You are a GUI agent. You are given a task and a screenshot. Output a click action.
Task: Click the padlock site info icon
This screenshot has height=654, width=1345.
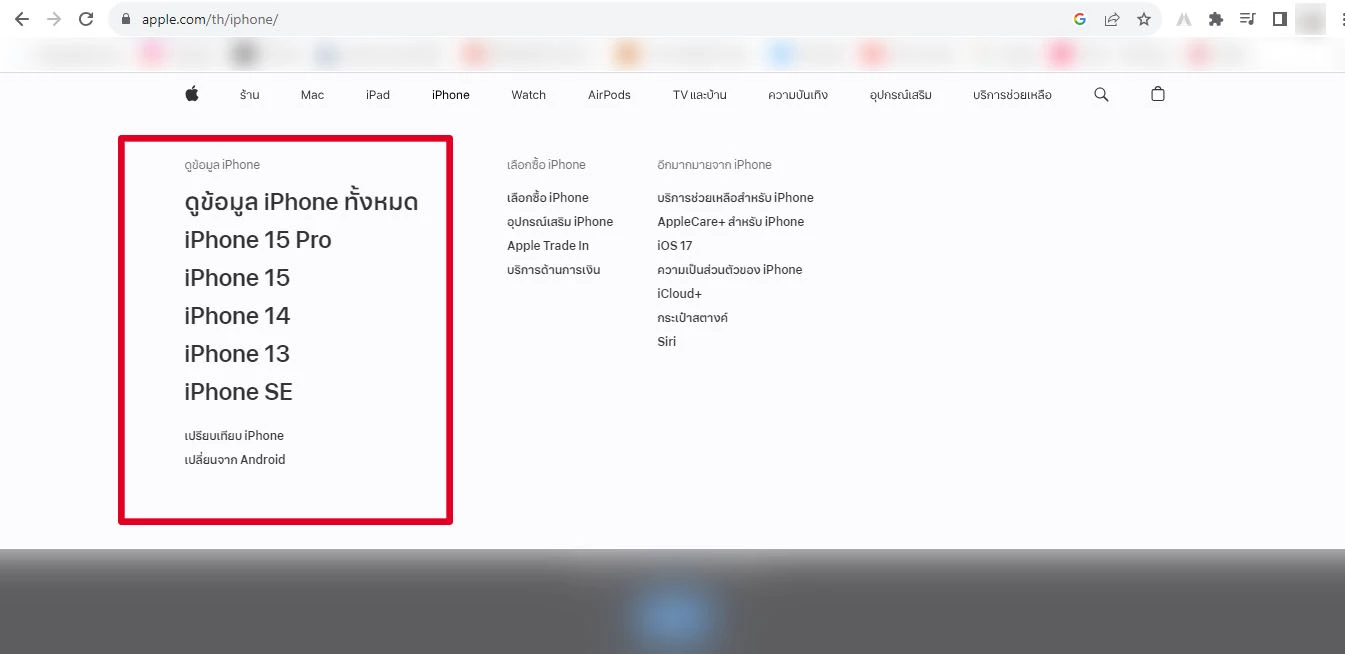pyautogui.click(x=126, y=19)
